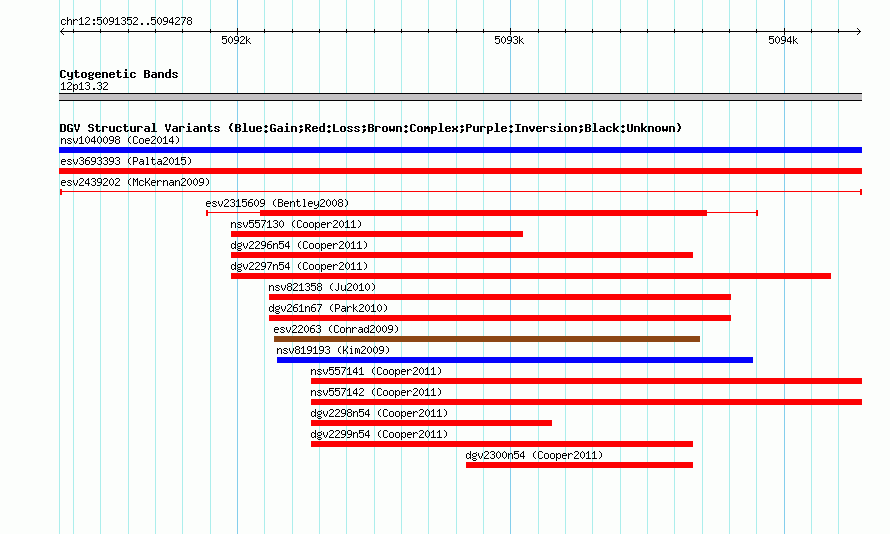The image size is (890, 534).
Task: Open the nsv819193 (Kim2009) label
Action: [x=333, y=350]
